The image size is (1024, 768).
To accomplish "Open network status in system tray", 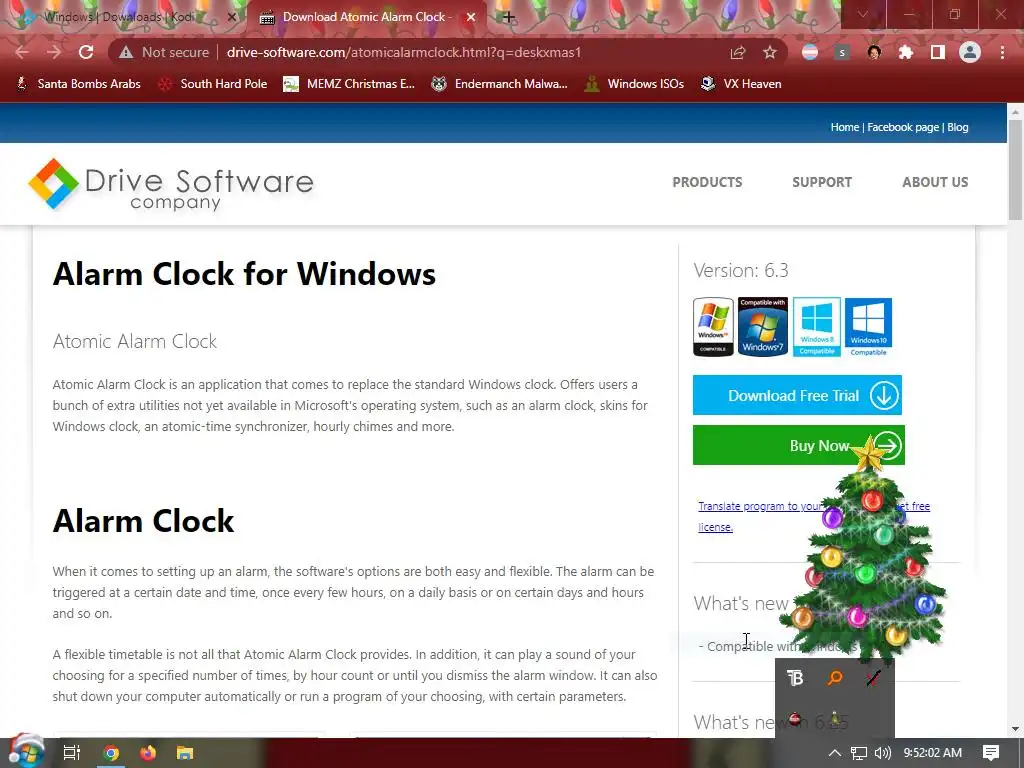I will (859, 753).
